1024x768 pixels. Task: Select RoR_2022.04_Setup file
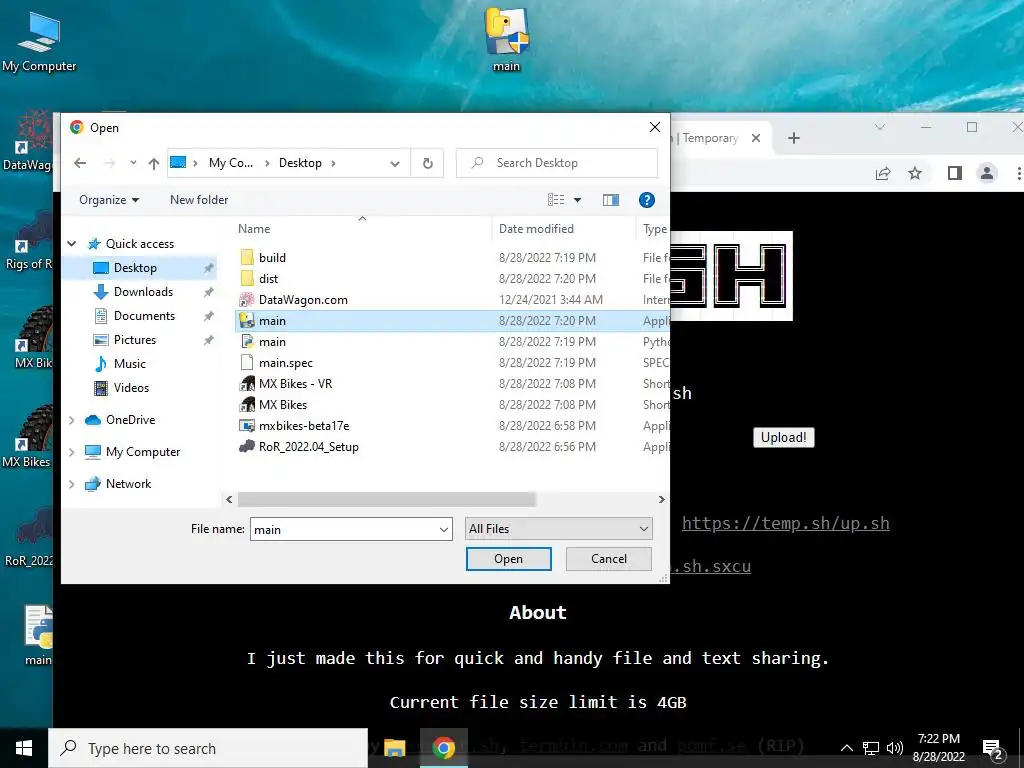tap(452, 447)
